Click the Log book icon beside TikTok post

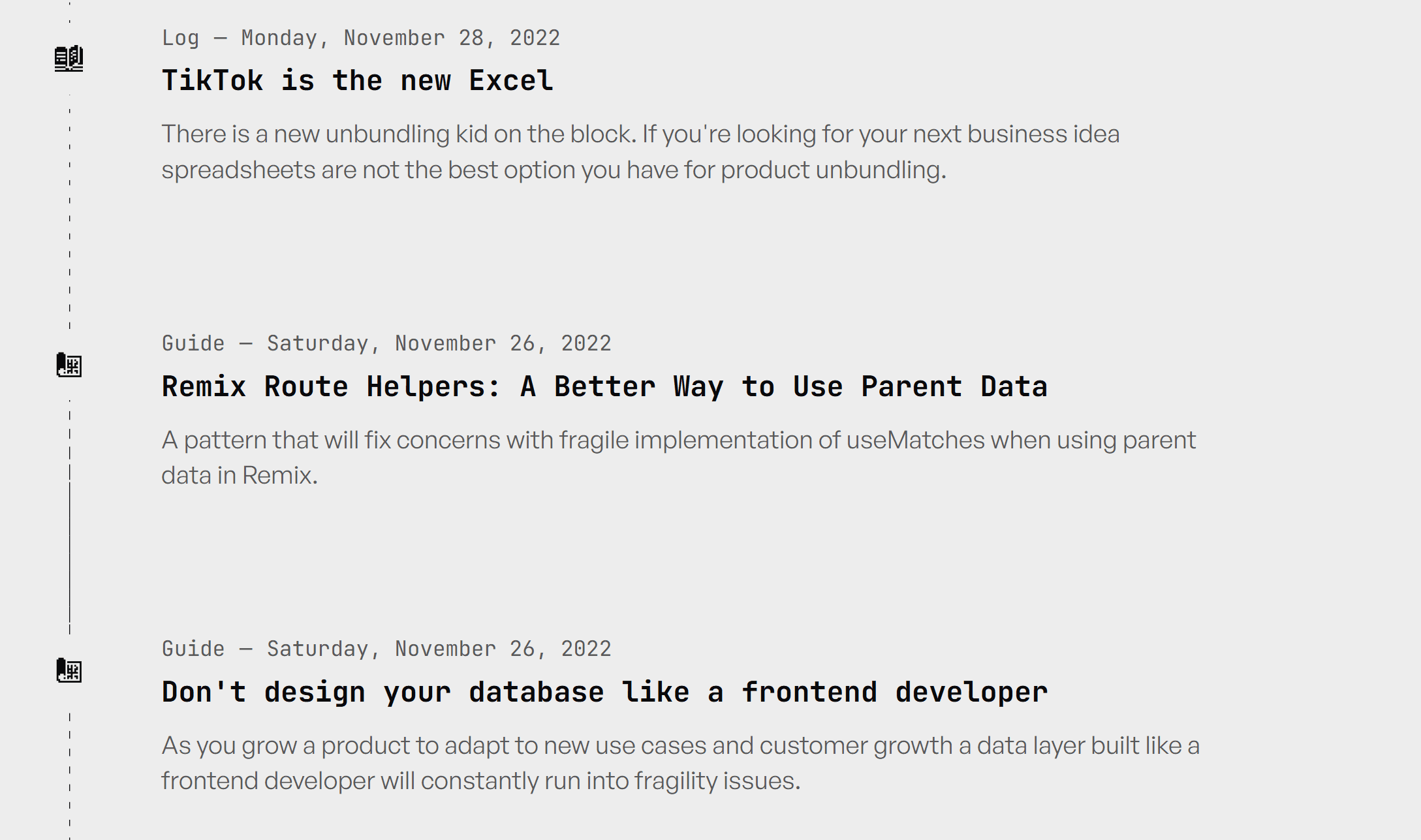tap(69, 59)
